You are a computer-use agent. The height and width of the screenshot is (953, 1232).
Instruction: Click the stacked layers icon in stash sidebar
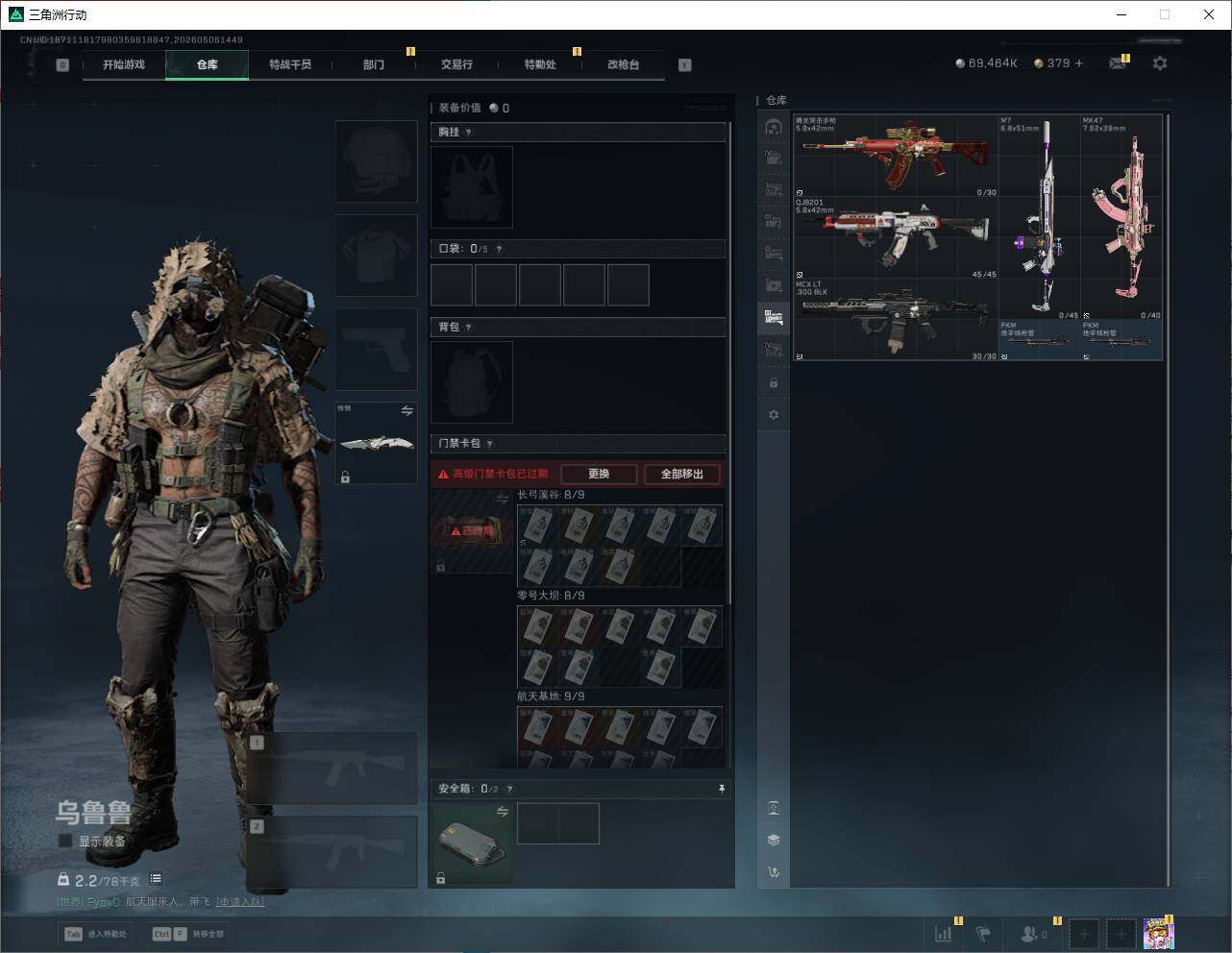(x=774, y=840)
